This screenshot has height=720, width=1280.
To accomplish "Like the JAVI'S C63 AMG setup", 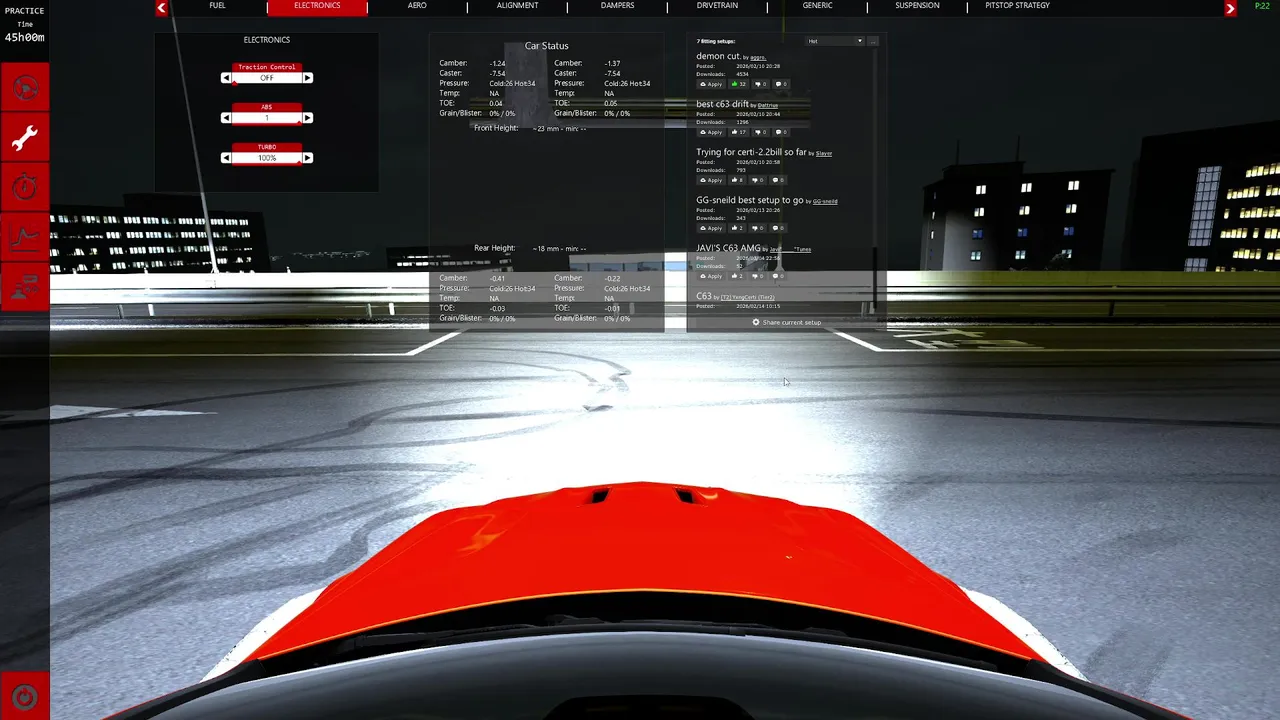I will tap(737, 276).
